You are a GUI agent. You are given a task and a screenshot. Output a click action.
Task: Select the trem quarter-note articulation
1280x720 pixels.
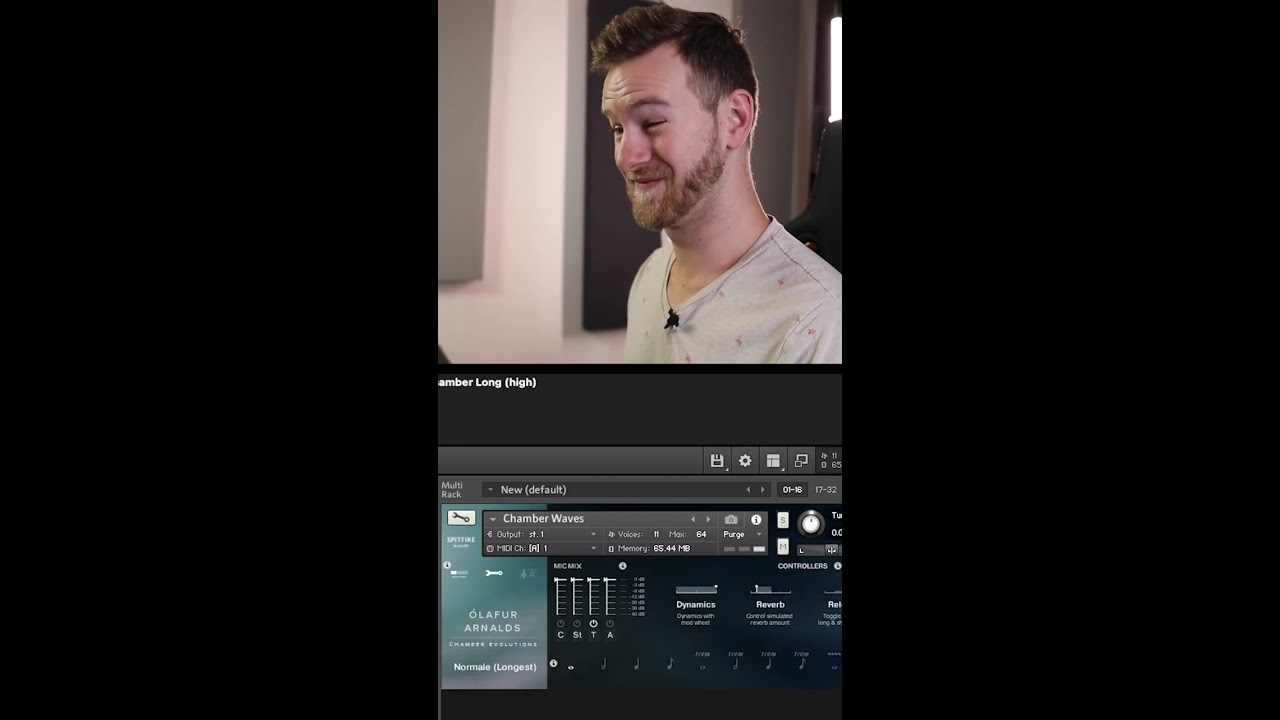pyautogui.click(x=768, y=661)
